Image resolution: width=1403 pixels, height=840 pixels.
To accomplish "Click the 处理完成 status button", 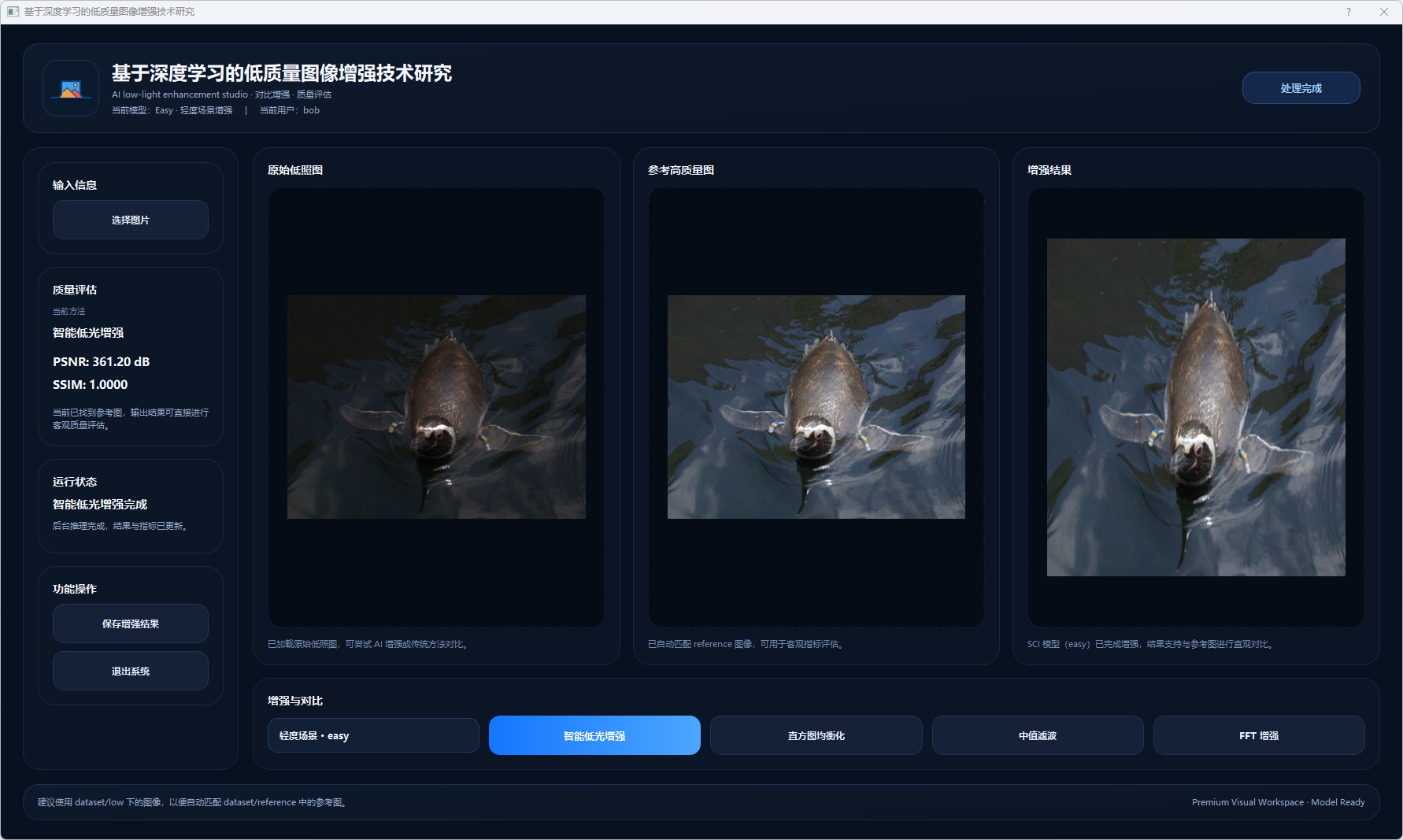I will (x=1301, y=88).
